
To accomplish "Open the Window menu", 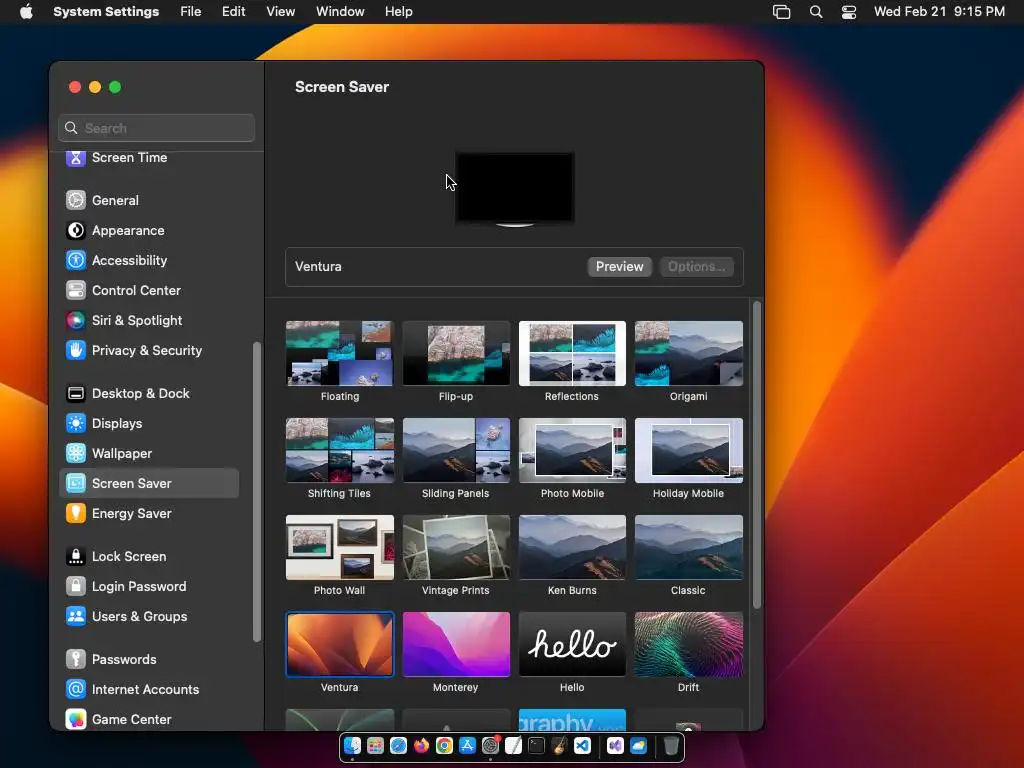I will 340,12.
